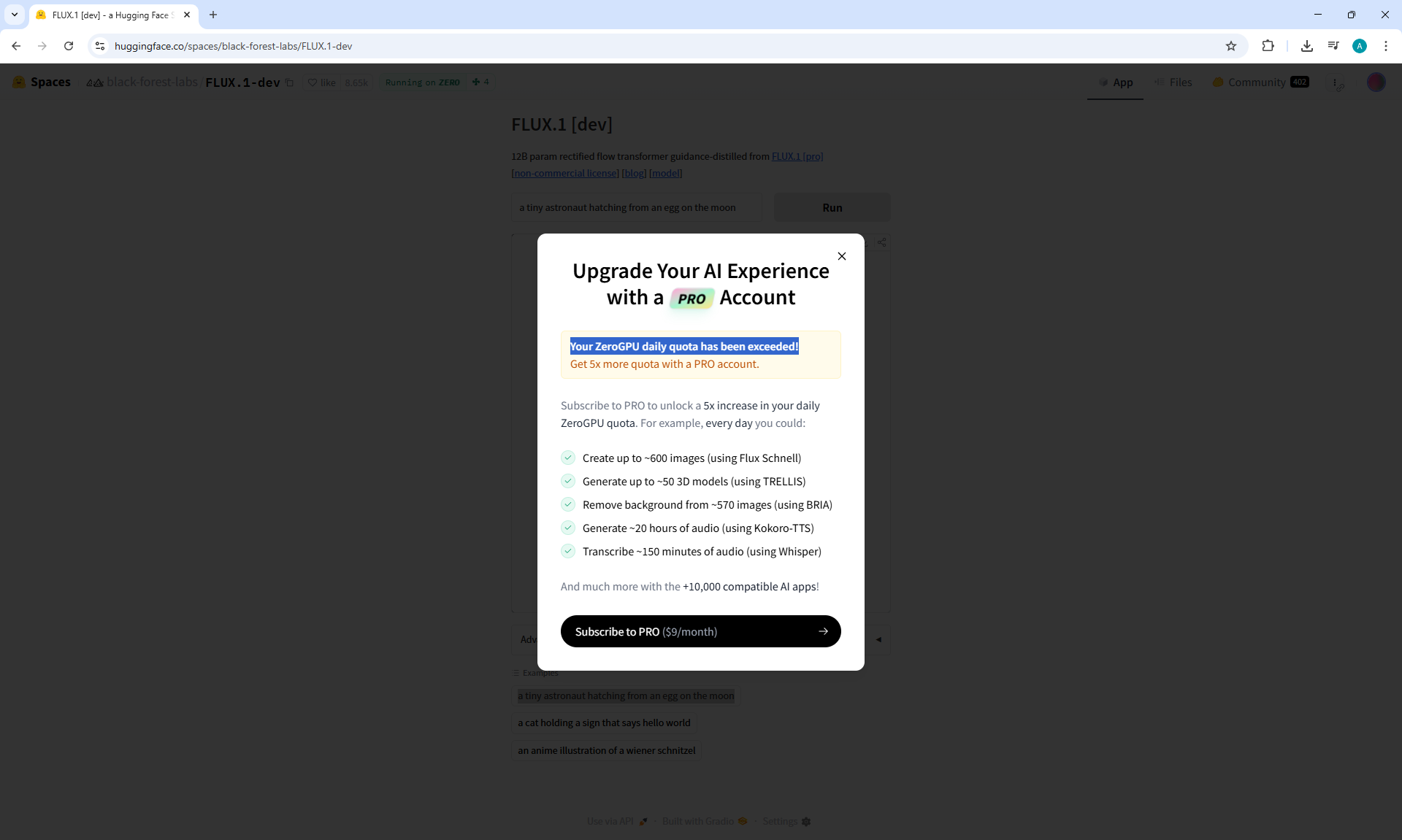Click Subscribe to PRO button

tap(700, 631)
